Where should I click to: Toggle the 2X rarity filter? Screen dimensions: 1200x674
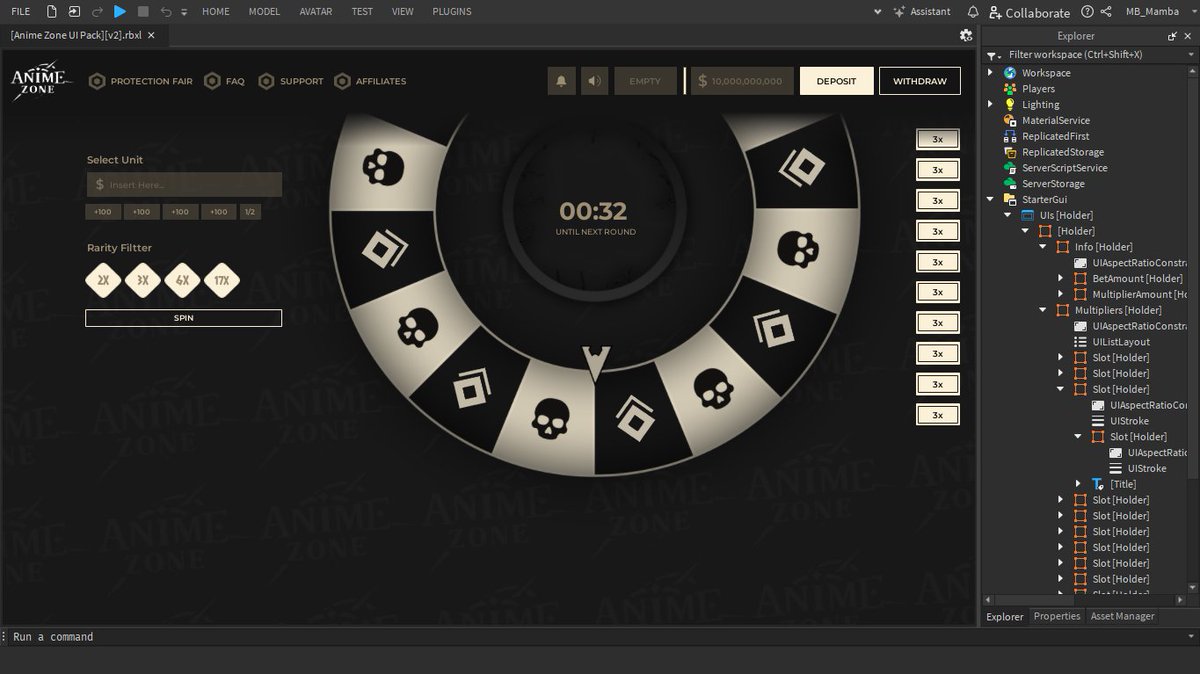(103, 281)
